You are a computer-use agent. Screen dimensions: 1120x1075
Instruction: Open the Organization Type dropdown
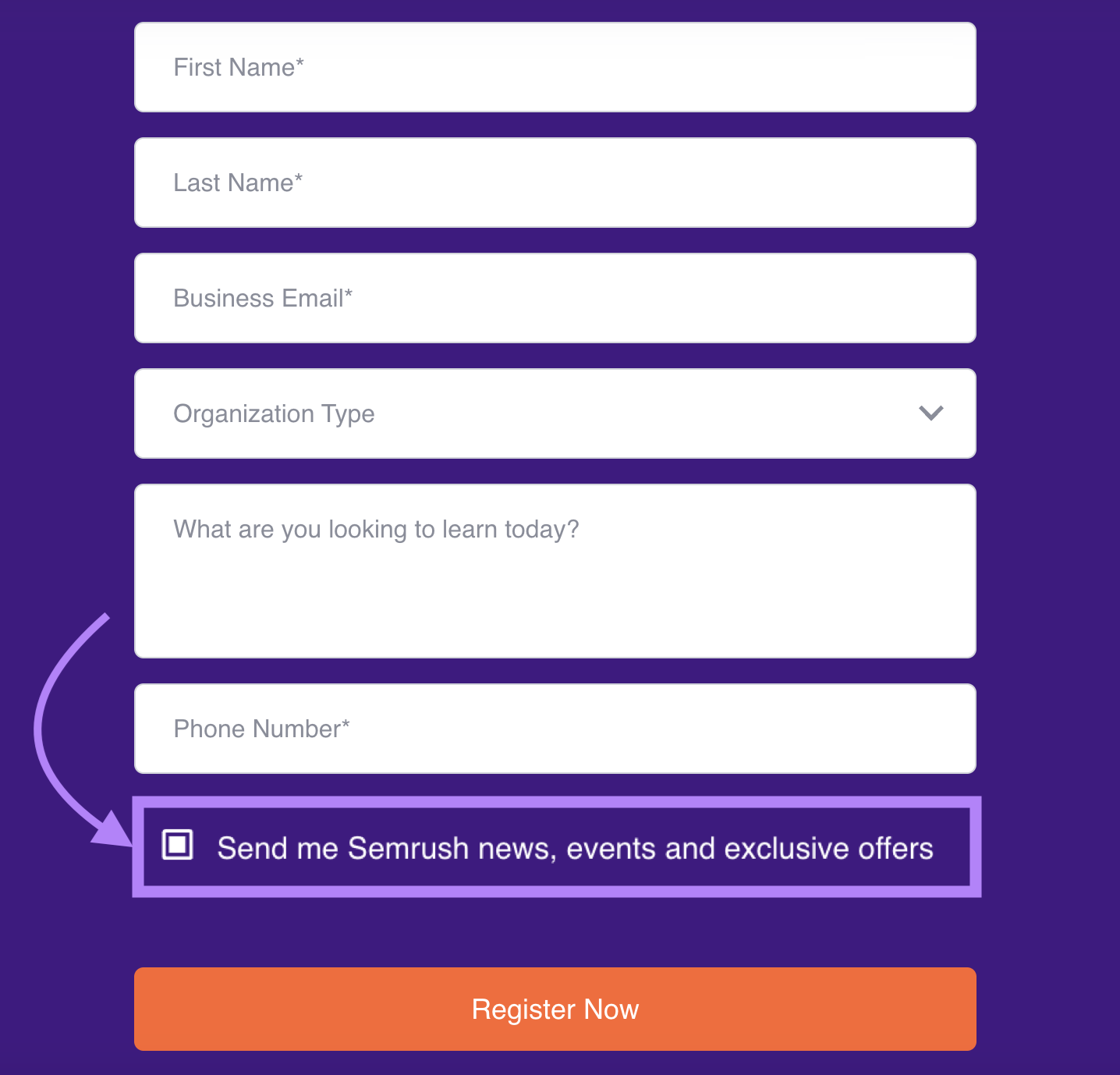click(x=554, y=413)
